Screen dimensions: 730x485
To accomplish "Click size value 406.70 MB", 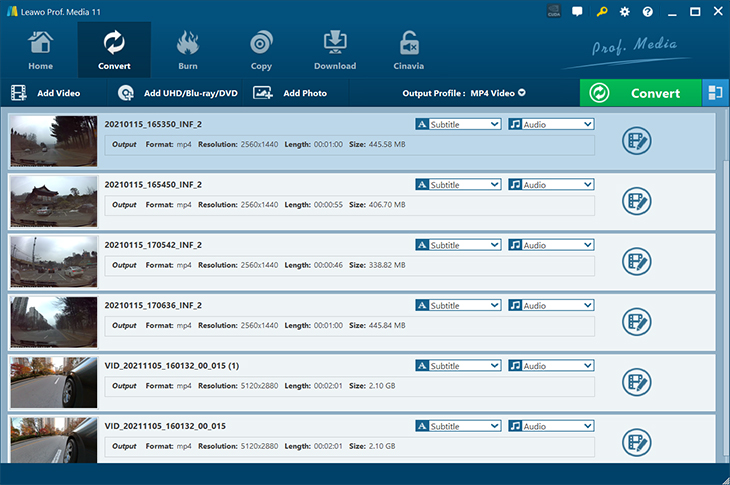I will pyautogui.click(x=387, y=205).
